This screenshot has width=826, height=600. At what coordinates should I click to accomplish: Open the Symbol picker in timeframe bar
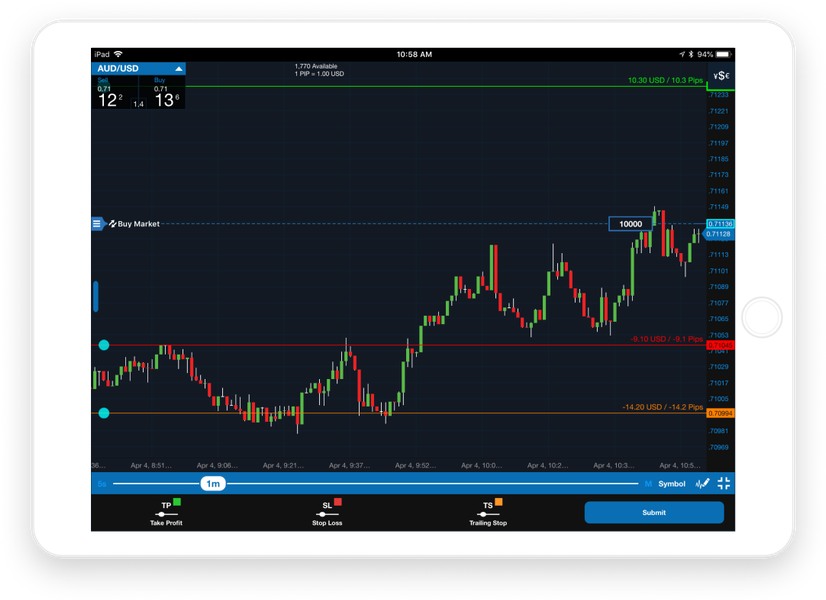[672, 484]
